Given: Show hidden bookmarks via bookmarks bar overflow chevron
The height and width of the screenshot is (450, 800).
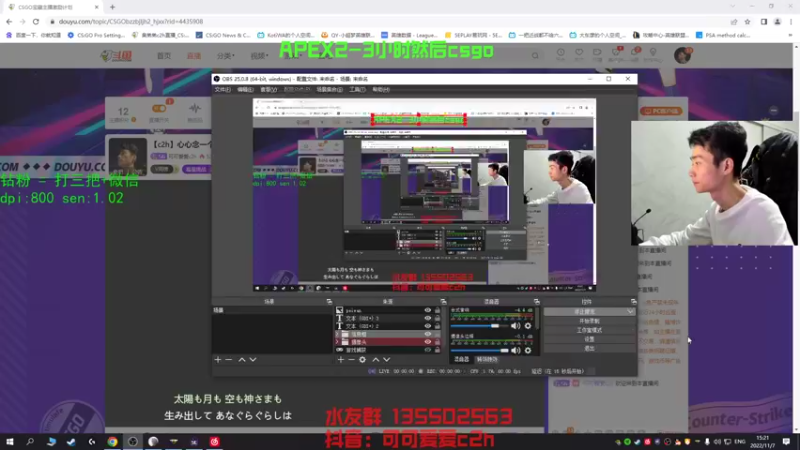Looking at the screenshot, I should [790, 35].
